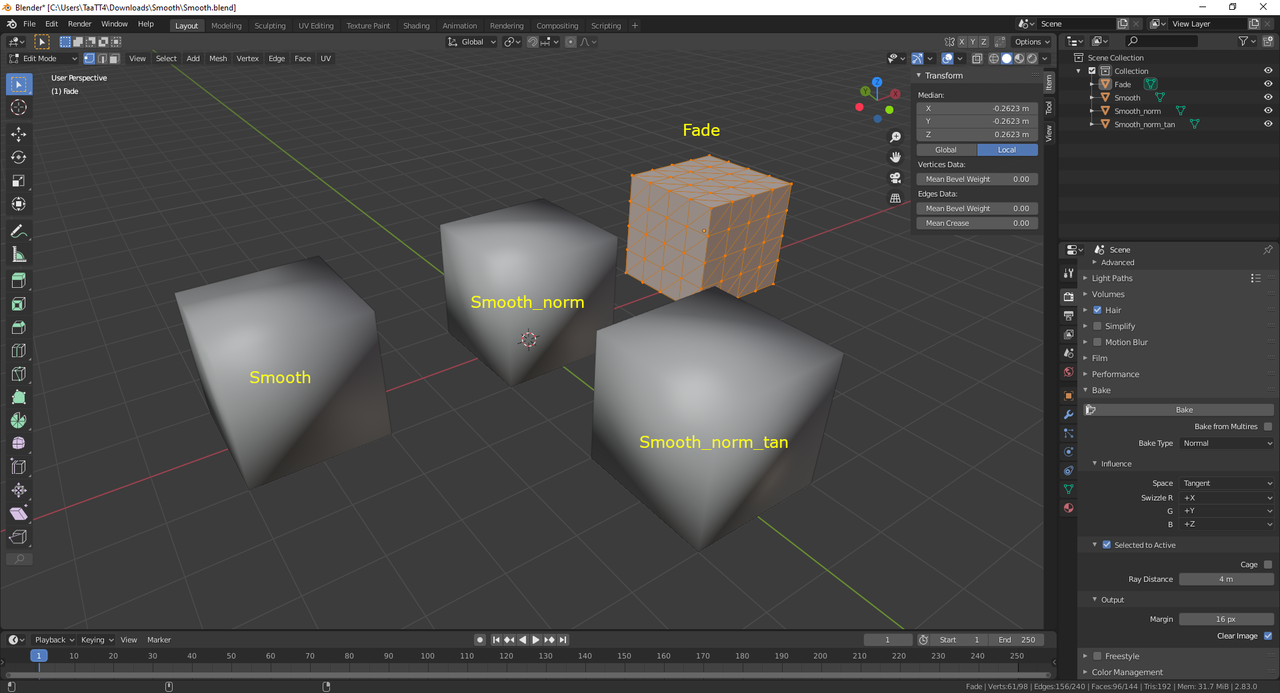Enable Bake from Multires checkbox
Screen dimensions: 1280x693
[x=1268, y=427]
